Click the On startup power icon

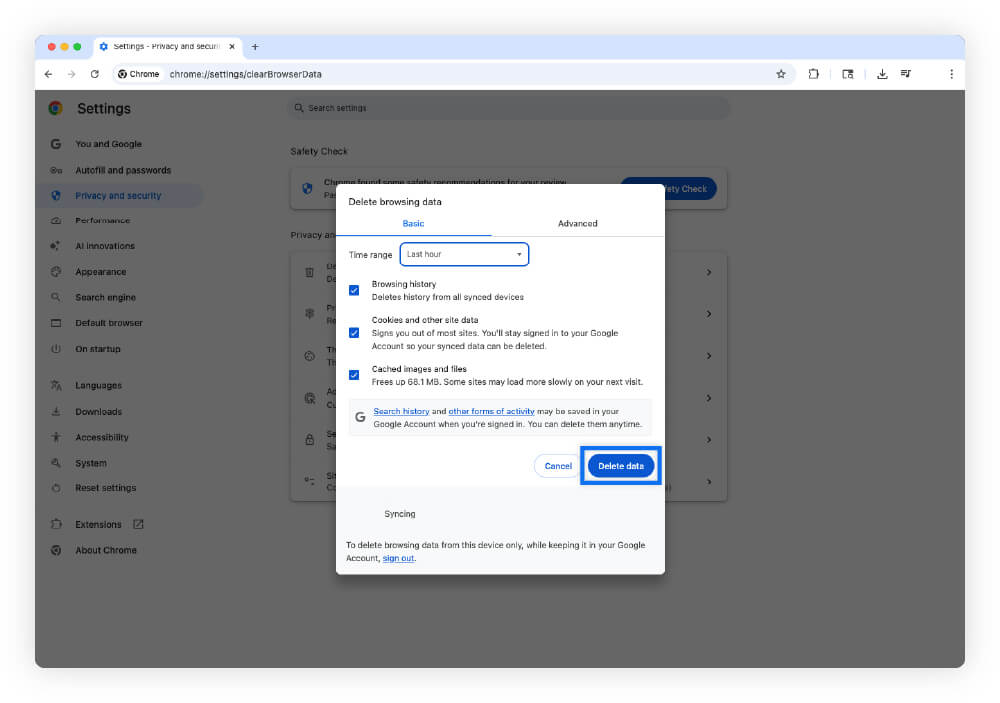coord(56,348)
